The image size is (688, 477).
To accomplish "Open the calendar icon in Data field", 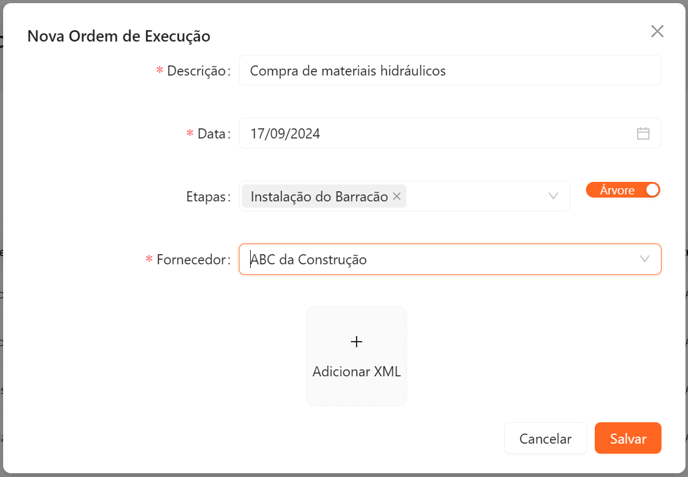I will point(643,133).
